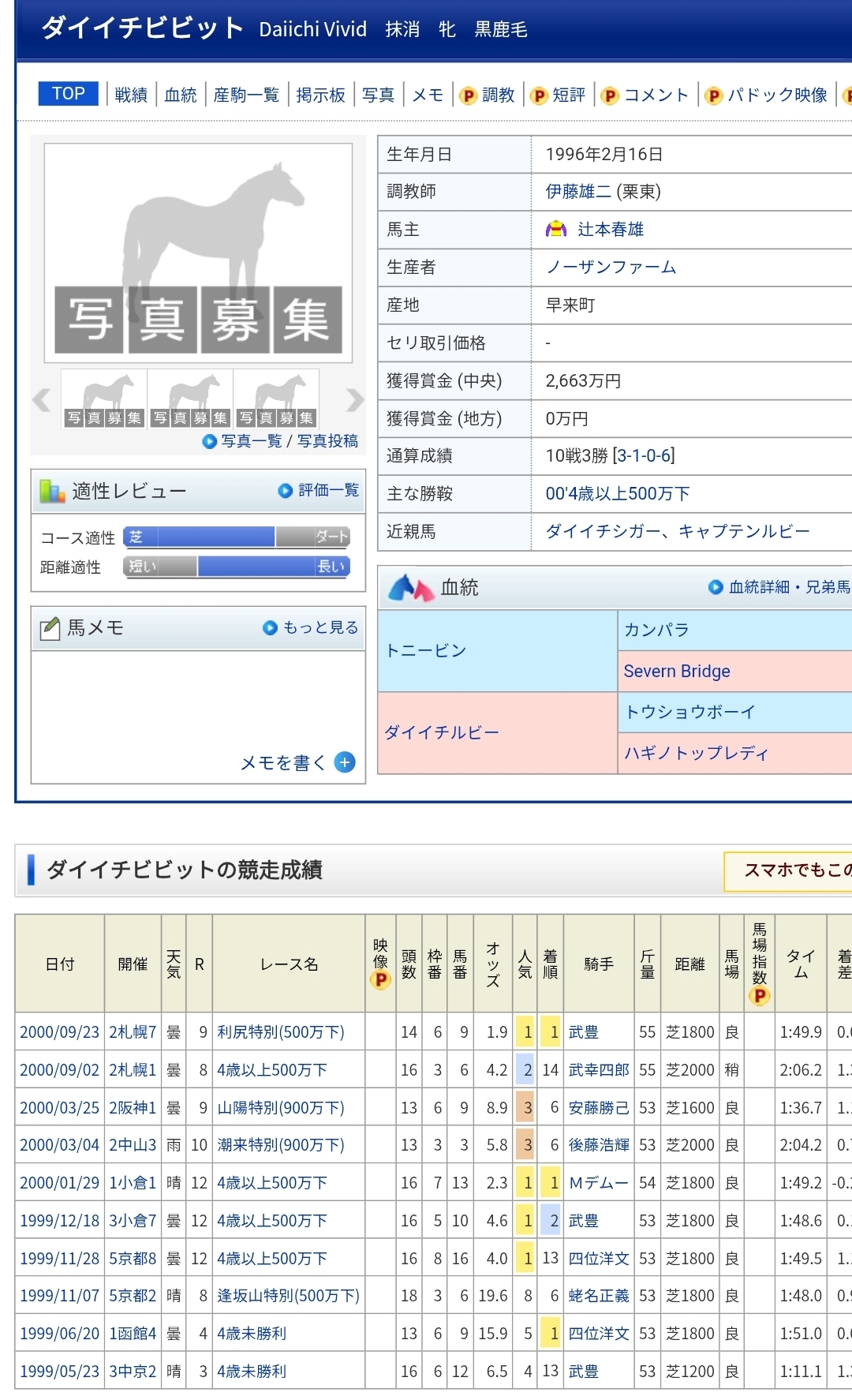This screenshot has height=1400, width=852.
Task: Click the pedigree horse icon beside 血統
Action: [411, 588]
